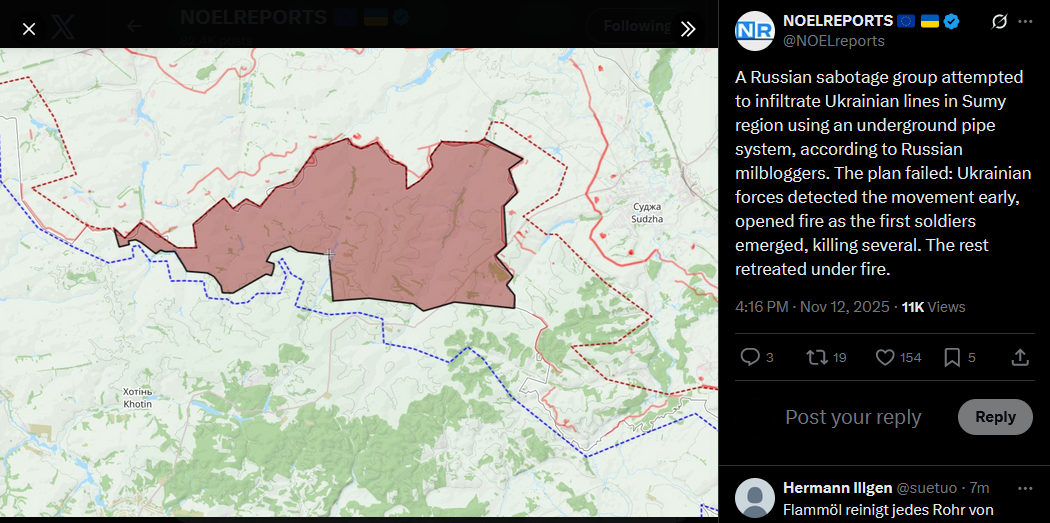Open the @NOELreports handle link
The width and height of the screenshot is (1050, 523).
click(x=834, y=41)
